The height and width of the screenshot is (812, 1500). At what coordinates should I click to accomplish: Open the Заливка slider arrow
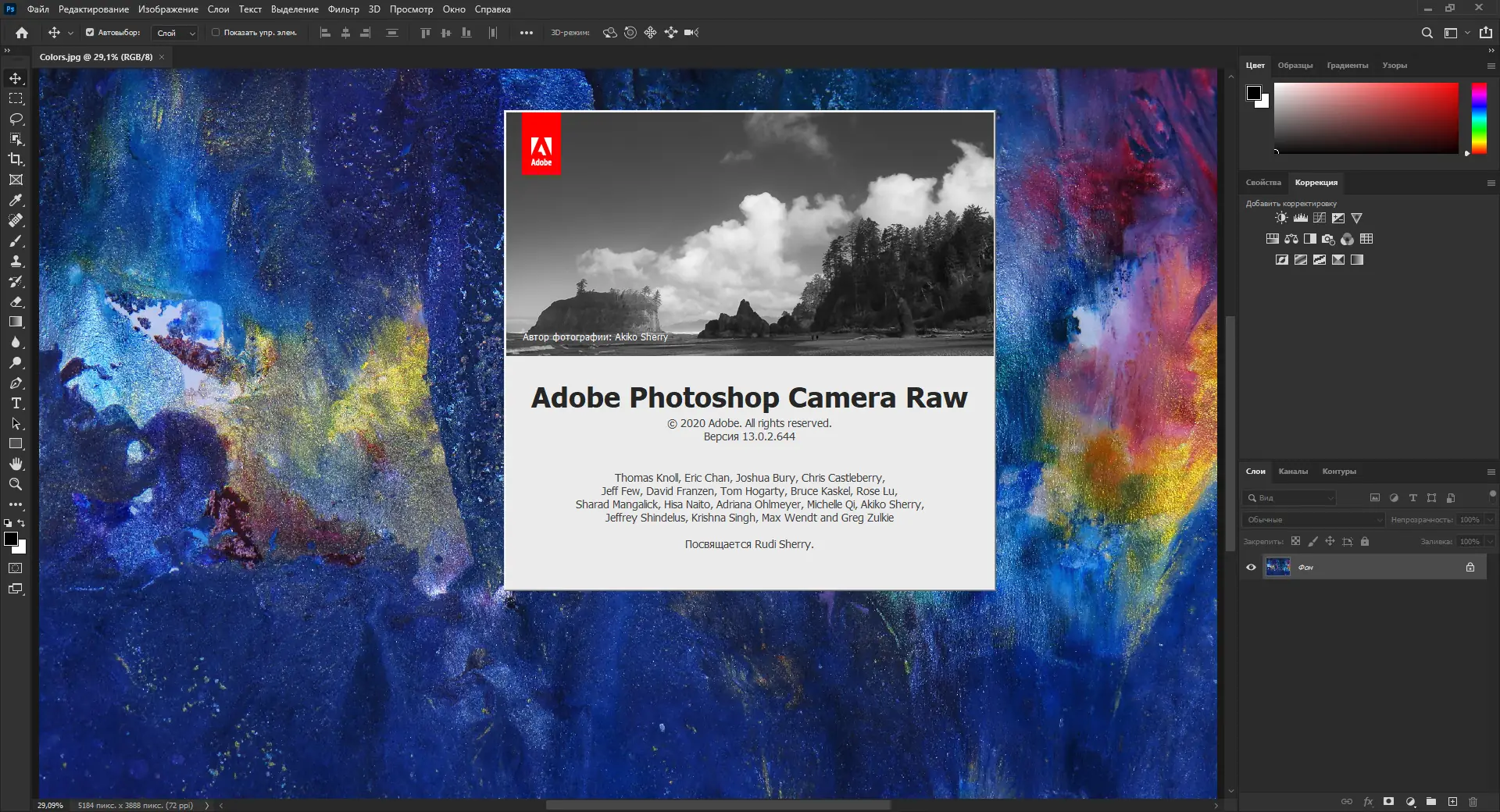(1490, 541)
